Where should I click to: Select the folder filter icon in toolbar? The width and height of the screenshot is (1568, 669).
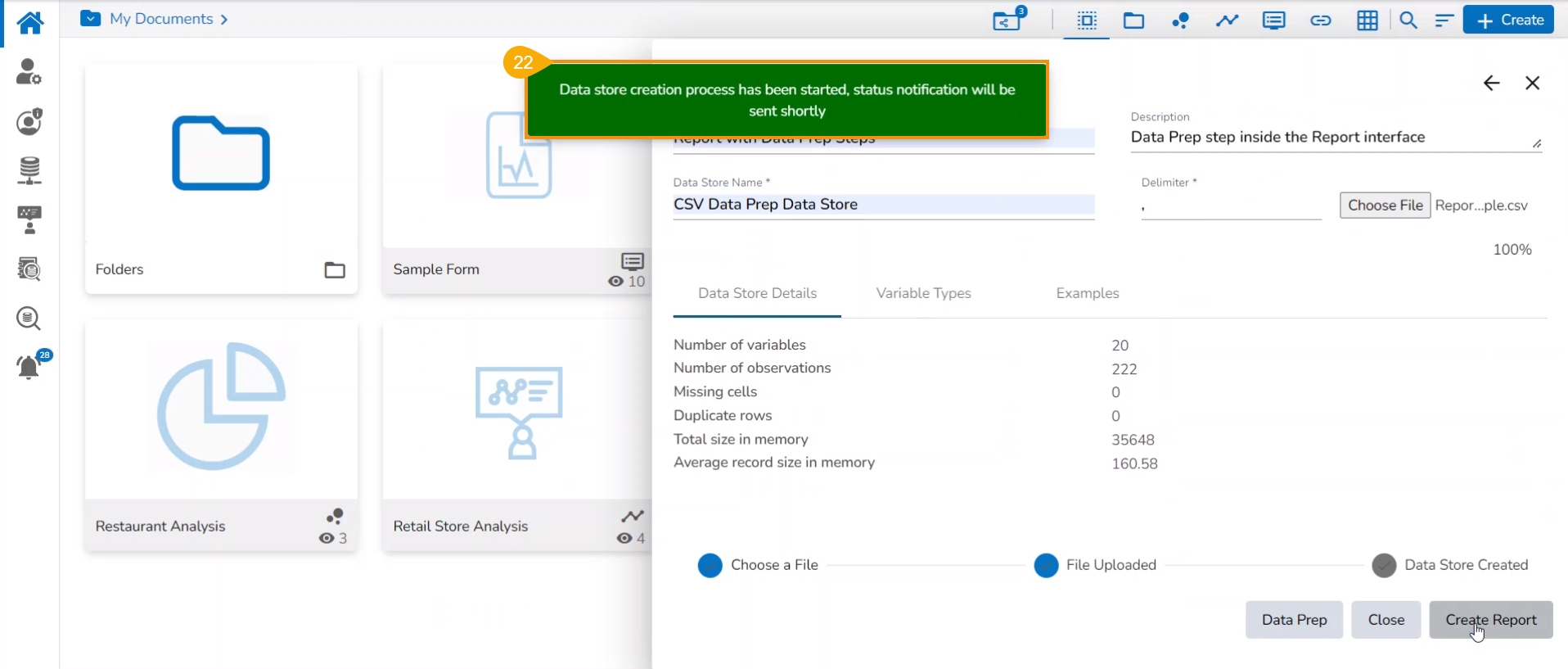point(1133,20)
